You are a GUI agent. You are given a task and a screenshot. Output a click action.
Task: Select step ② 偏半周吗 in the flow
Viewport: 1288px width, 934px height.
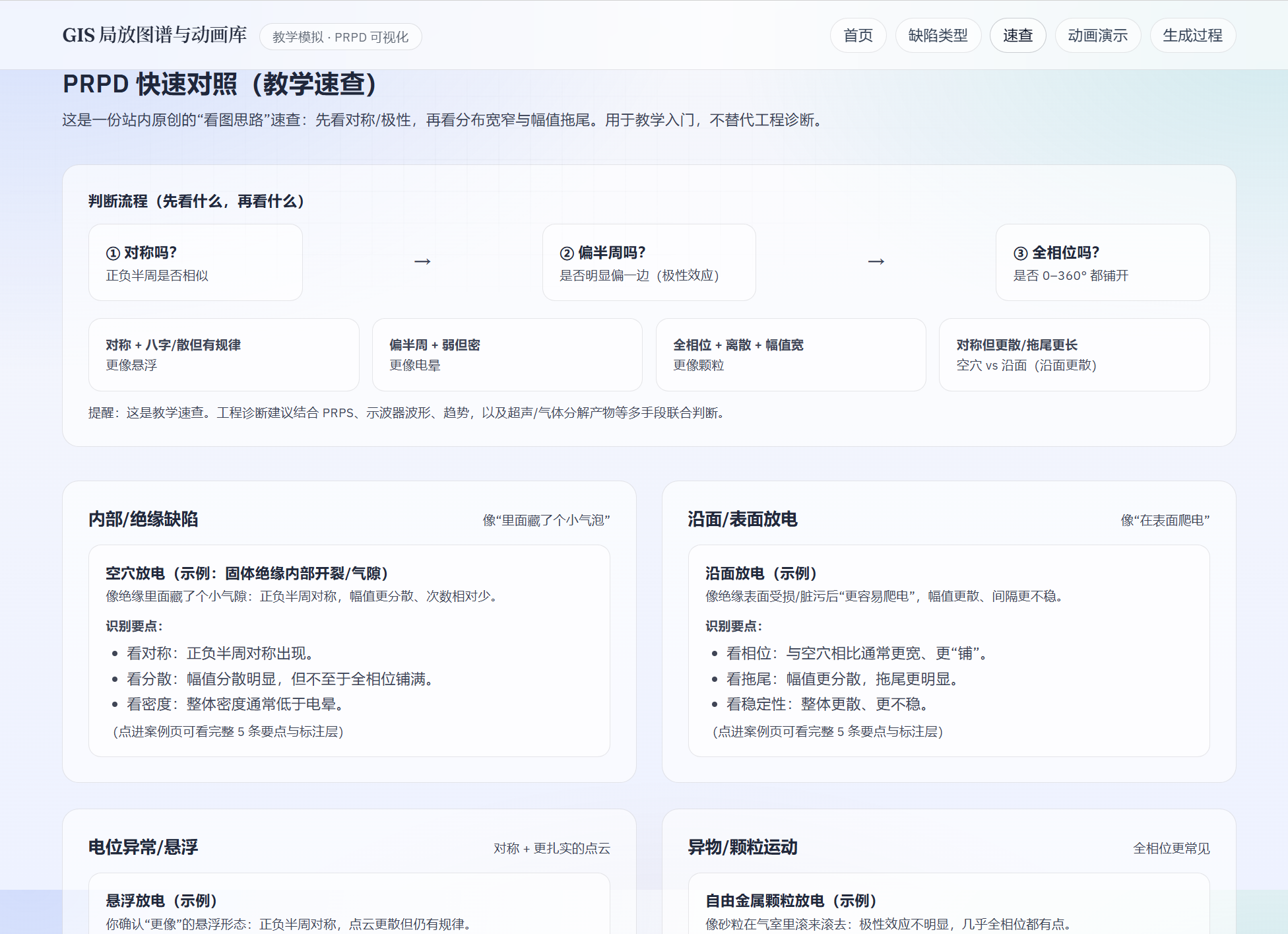click(x=649, y=262)
